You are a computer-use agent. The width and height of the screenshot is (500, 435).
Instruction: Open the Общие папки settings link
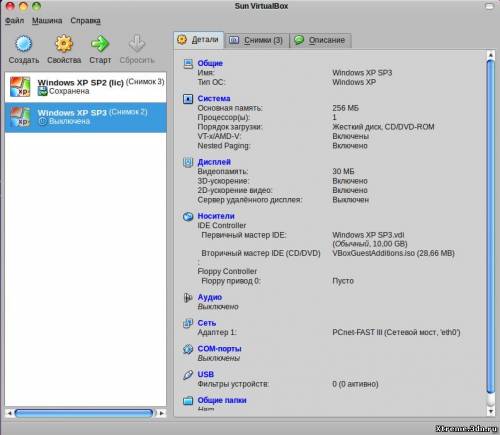tap(222, 400)
